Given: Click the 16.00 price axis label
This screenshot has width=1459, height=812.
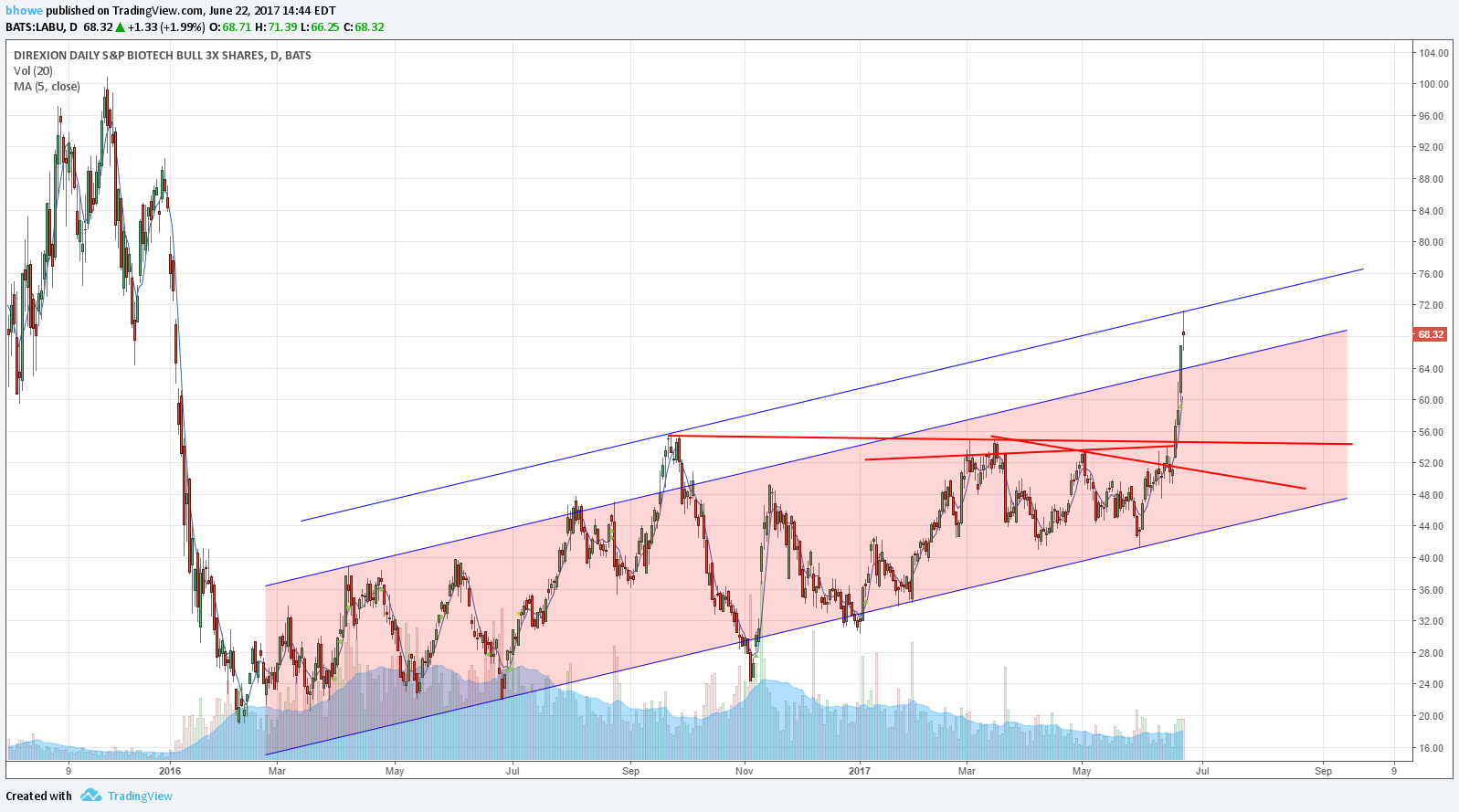Looking at the screenshot, I should [1432, 748].
